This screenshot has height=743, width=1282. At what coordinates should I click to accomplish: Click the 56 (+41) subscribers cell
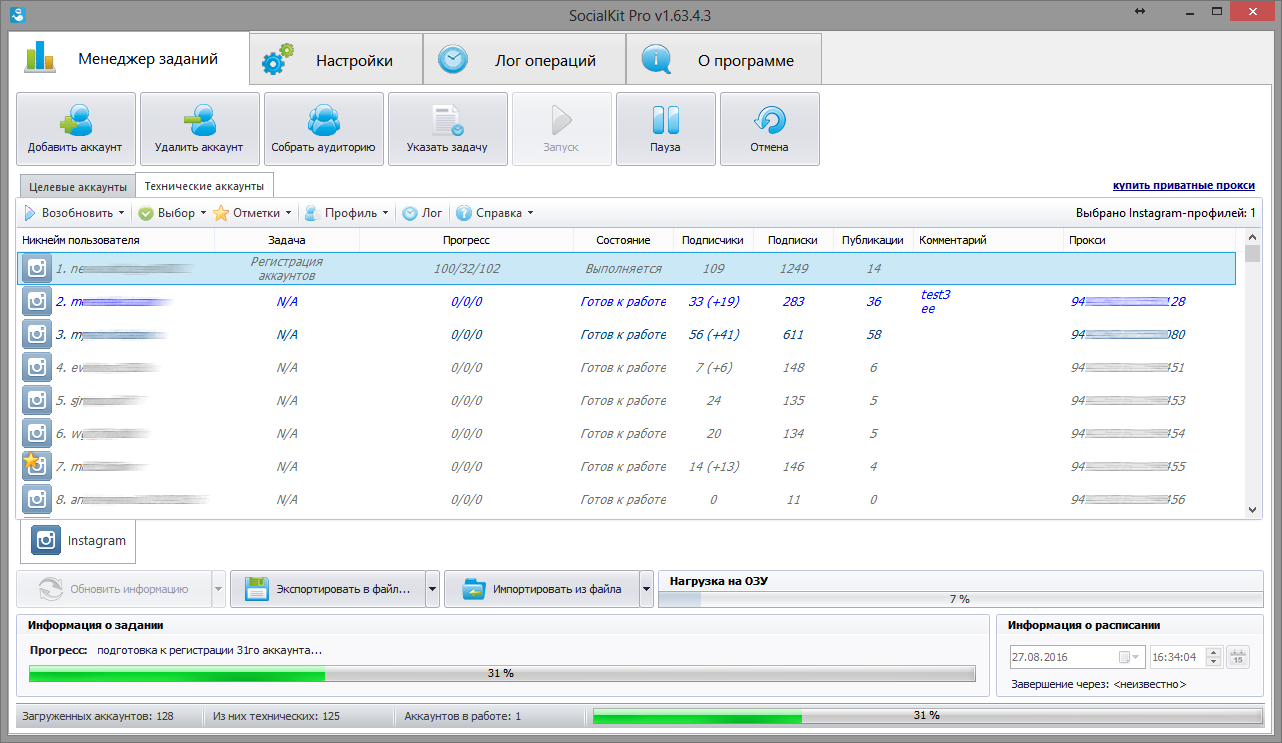click(x=713, y=334)
